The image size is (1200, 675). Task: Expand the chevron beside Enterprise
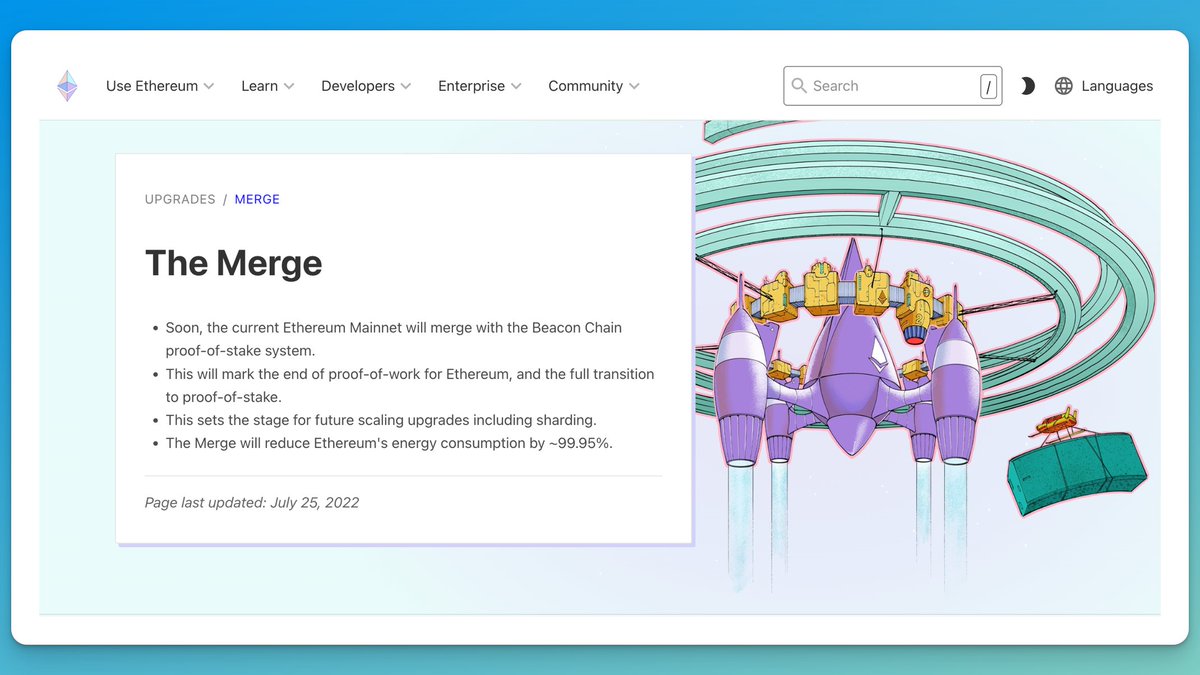pyautogui.click(x=516, y=87)
